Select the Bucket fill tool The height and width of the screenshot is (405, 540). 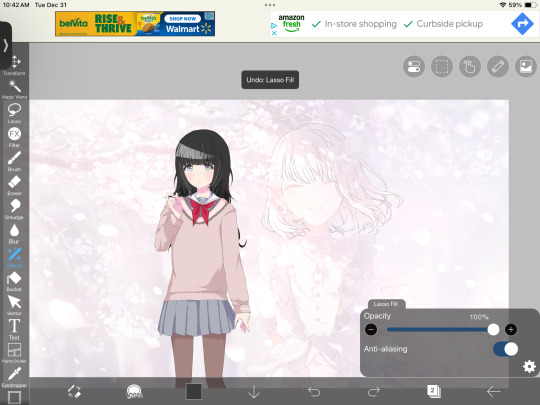pyautogui.click(x=14, y=281)
